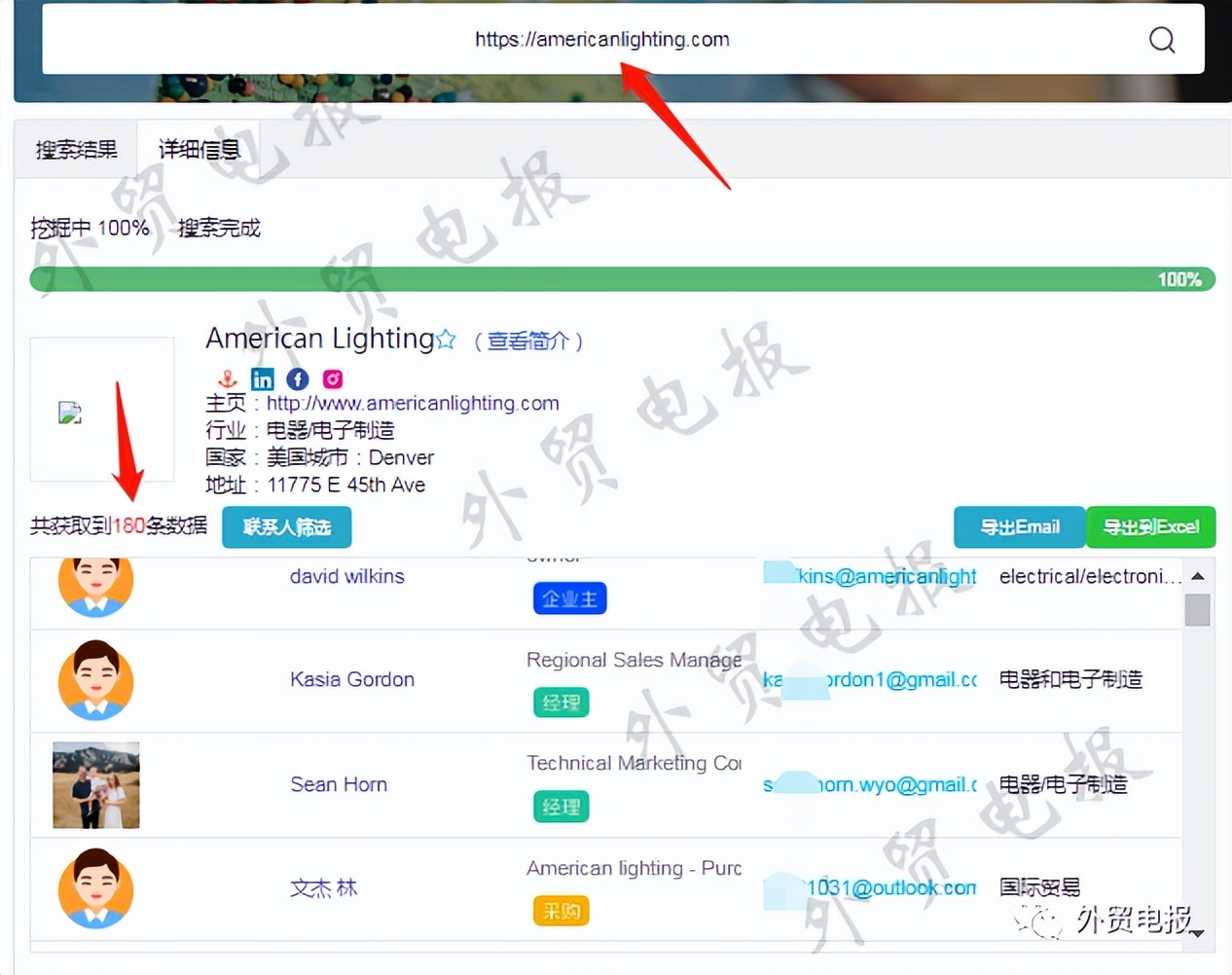
Task: Click the red anchor icon above 主页
Action: tap(227, 379)
